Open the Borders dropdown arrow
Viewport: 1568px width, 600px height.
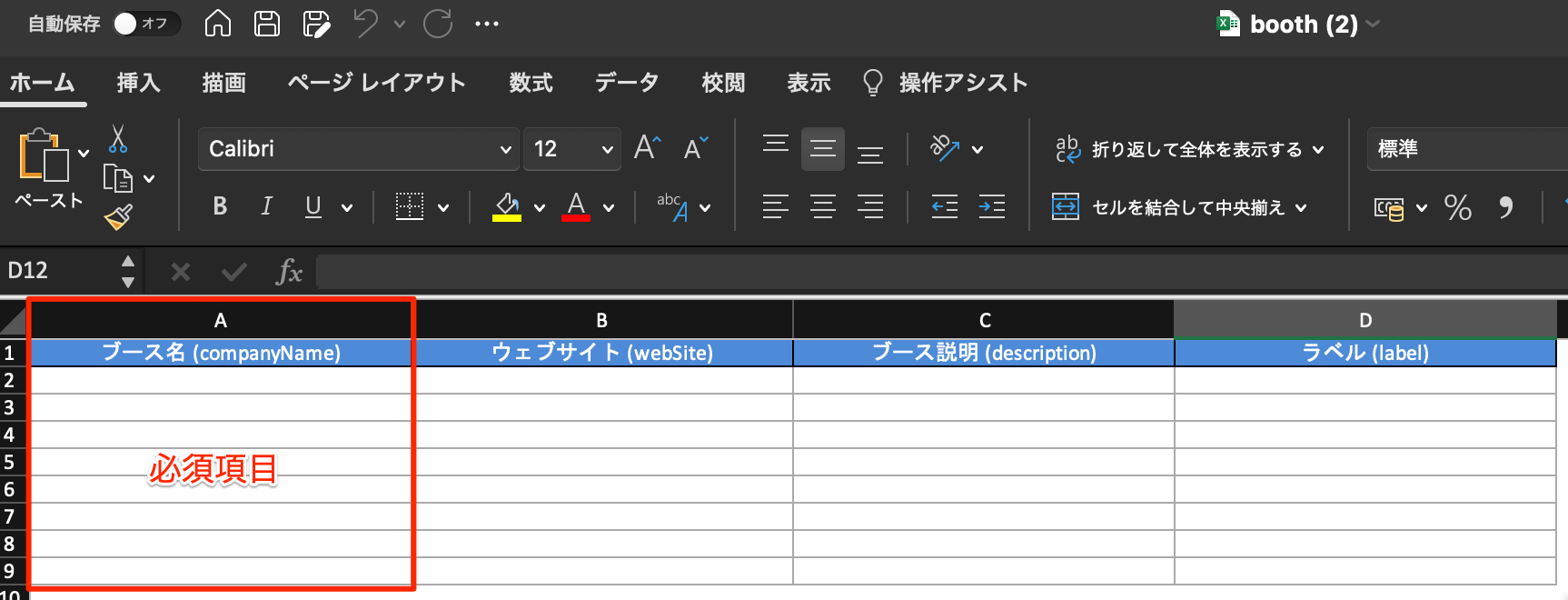click(443, 208)
